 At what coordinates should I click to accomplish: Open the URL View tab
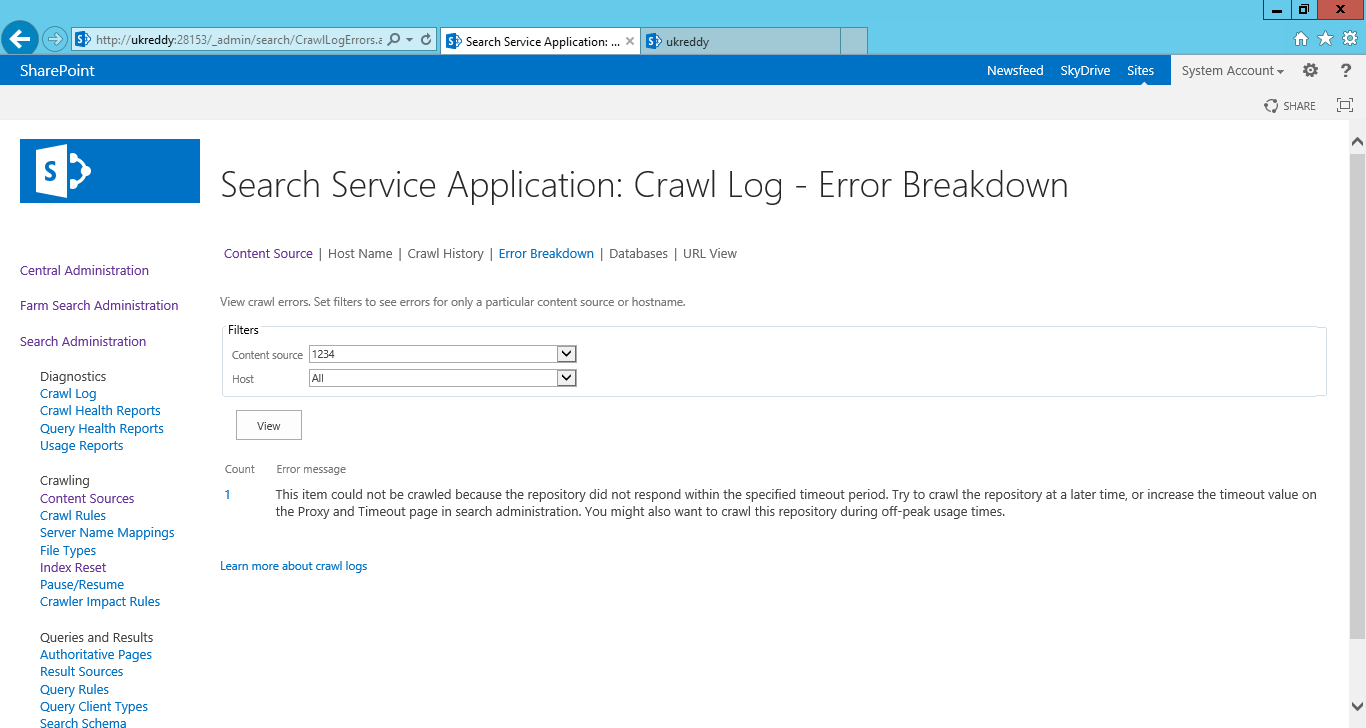point(710,253)
